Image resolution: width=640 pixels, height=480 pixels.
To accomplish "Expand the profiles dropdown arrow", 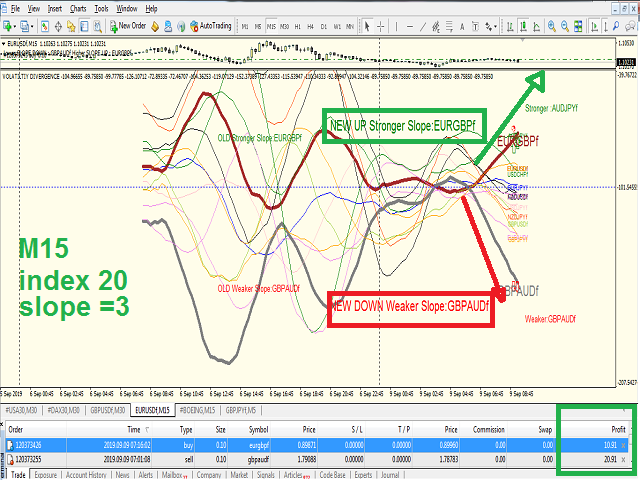I will pyautogui.click(x=33, y=27).
